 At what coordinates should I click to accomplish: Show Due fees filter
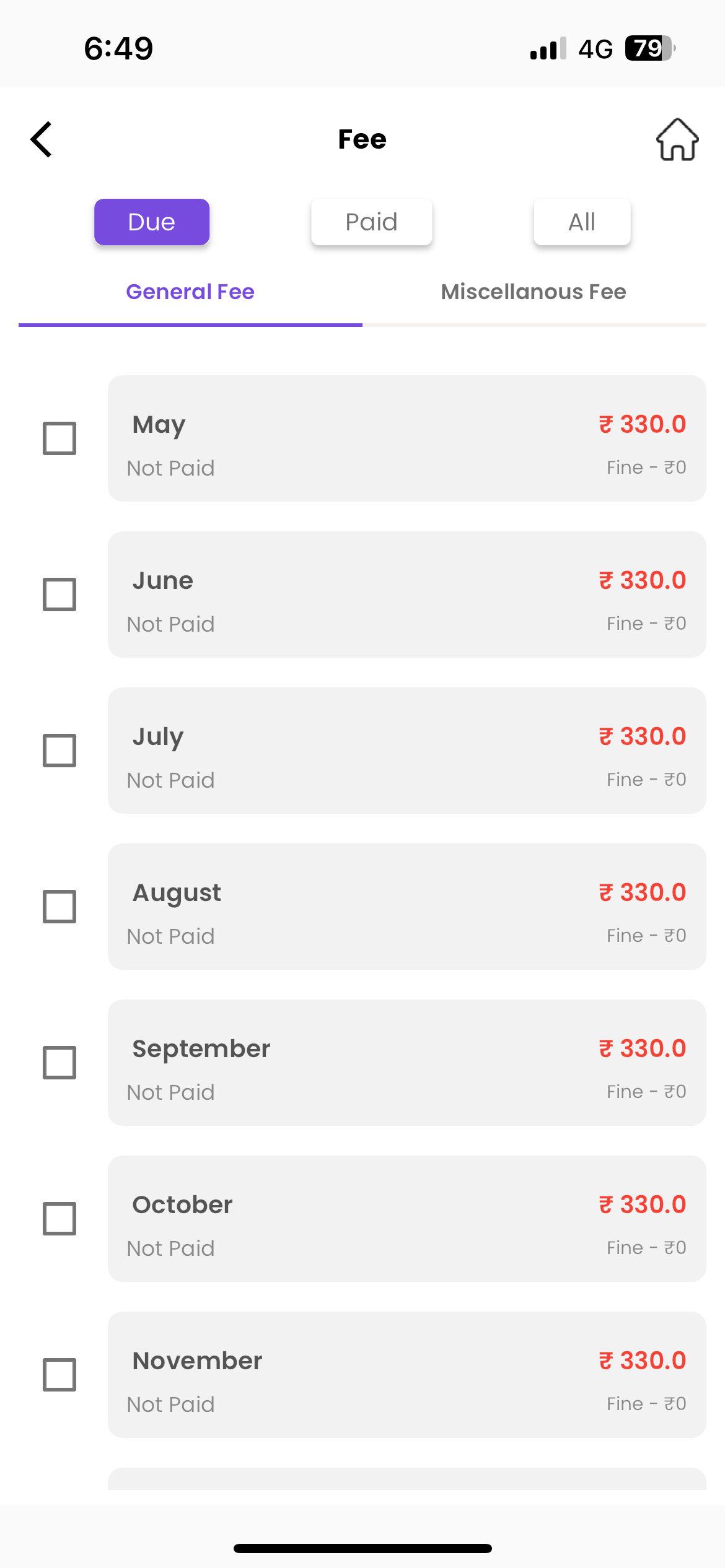pos(152,222)
